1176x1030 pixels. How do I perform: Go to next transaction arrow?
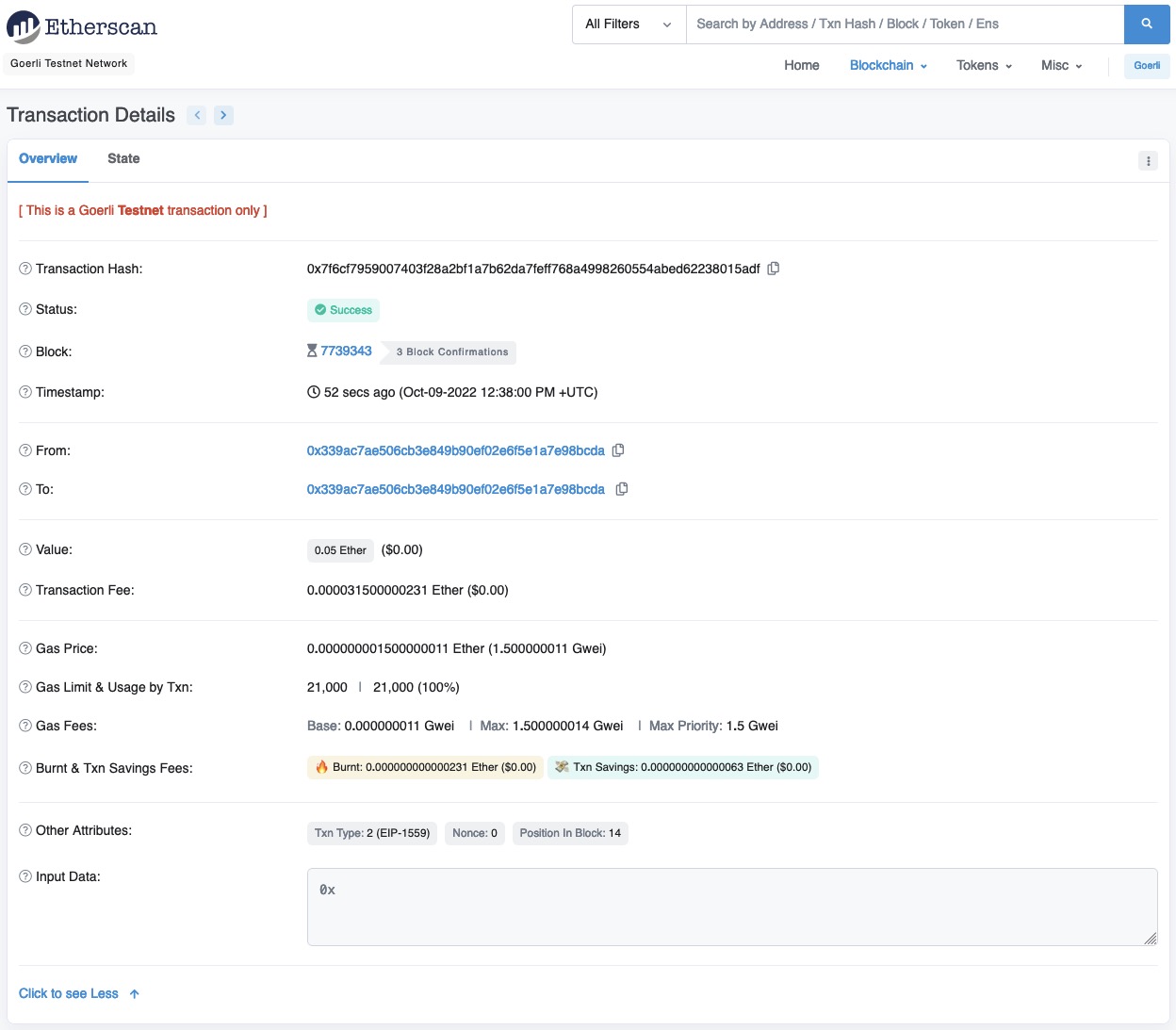(223, 115)
